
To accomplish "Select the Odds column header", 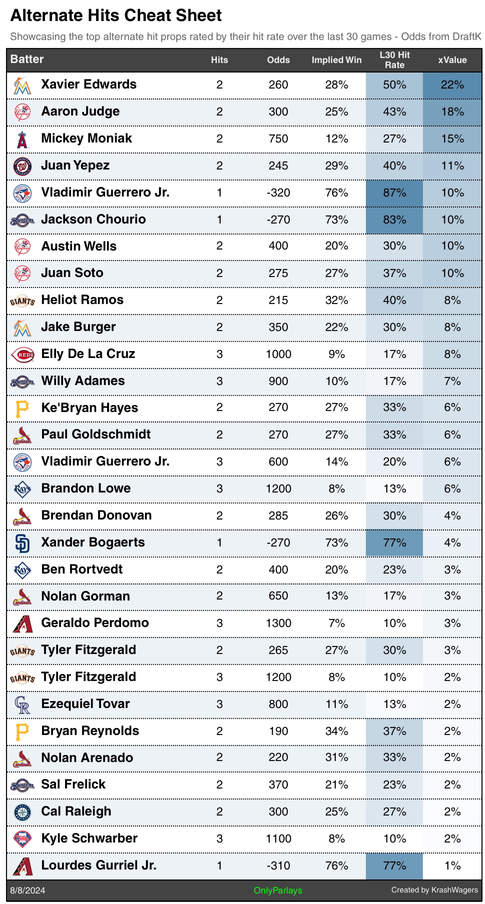I will (279, 60).
